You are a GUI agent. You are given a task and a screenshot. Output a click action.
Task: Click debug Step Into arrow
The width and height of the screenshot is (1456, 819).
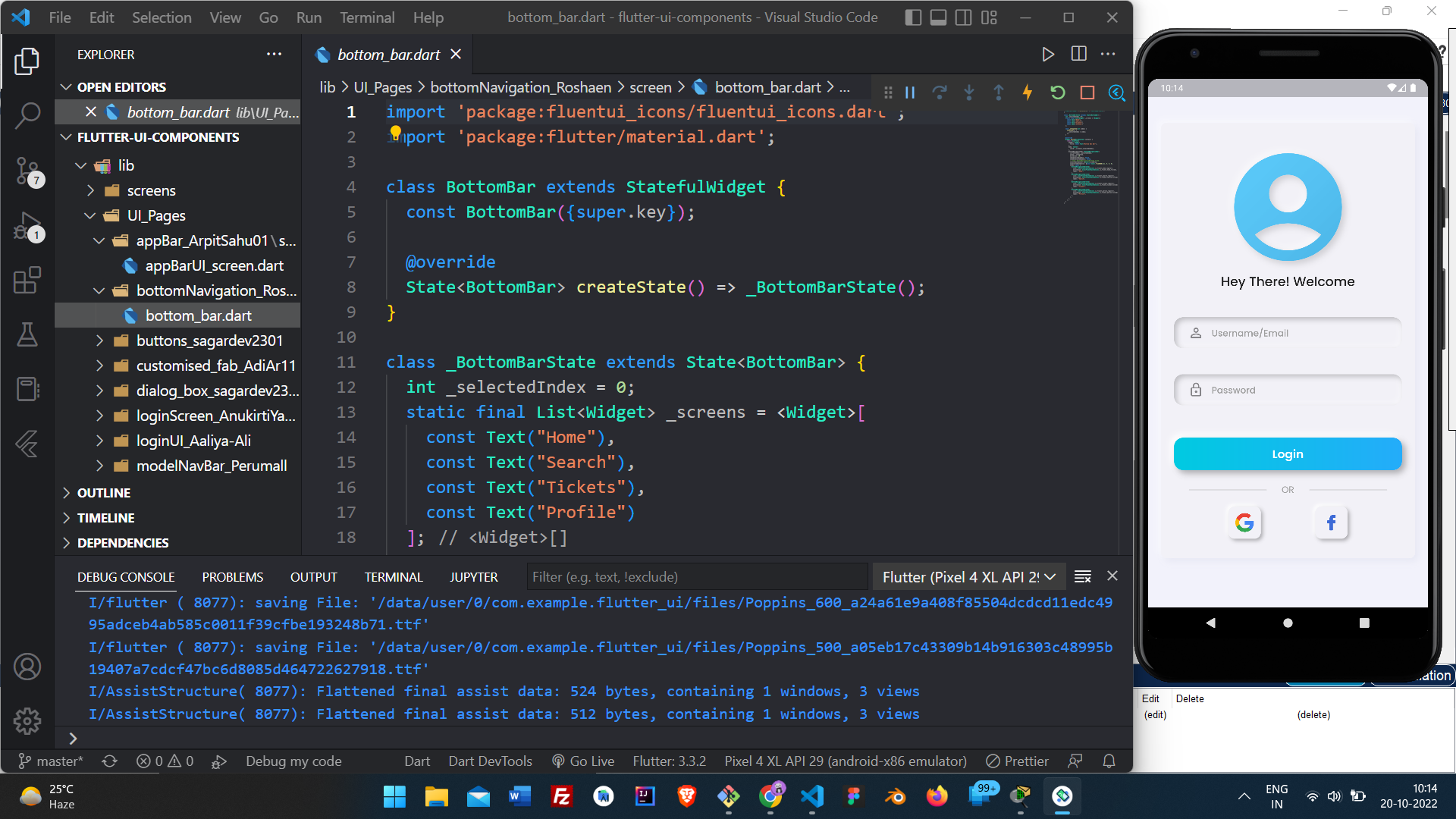(969, 93)
